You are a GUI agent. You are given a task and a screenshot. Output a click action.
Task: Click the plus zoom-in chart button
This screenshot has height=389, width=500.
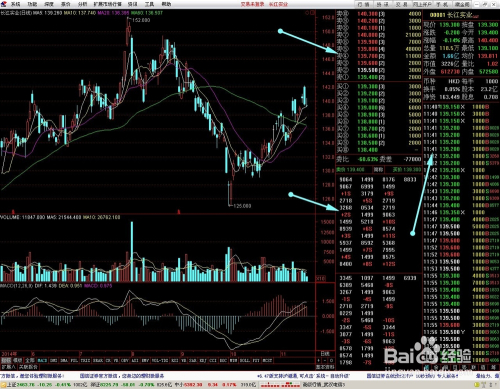[318, 360]
